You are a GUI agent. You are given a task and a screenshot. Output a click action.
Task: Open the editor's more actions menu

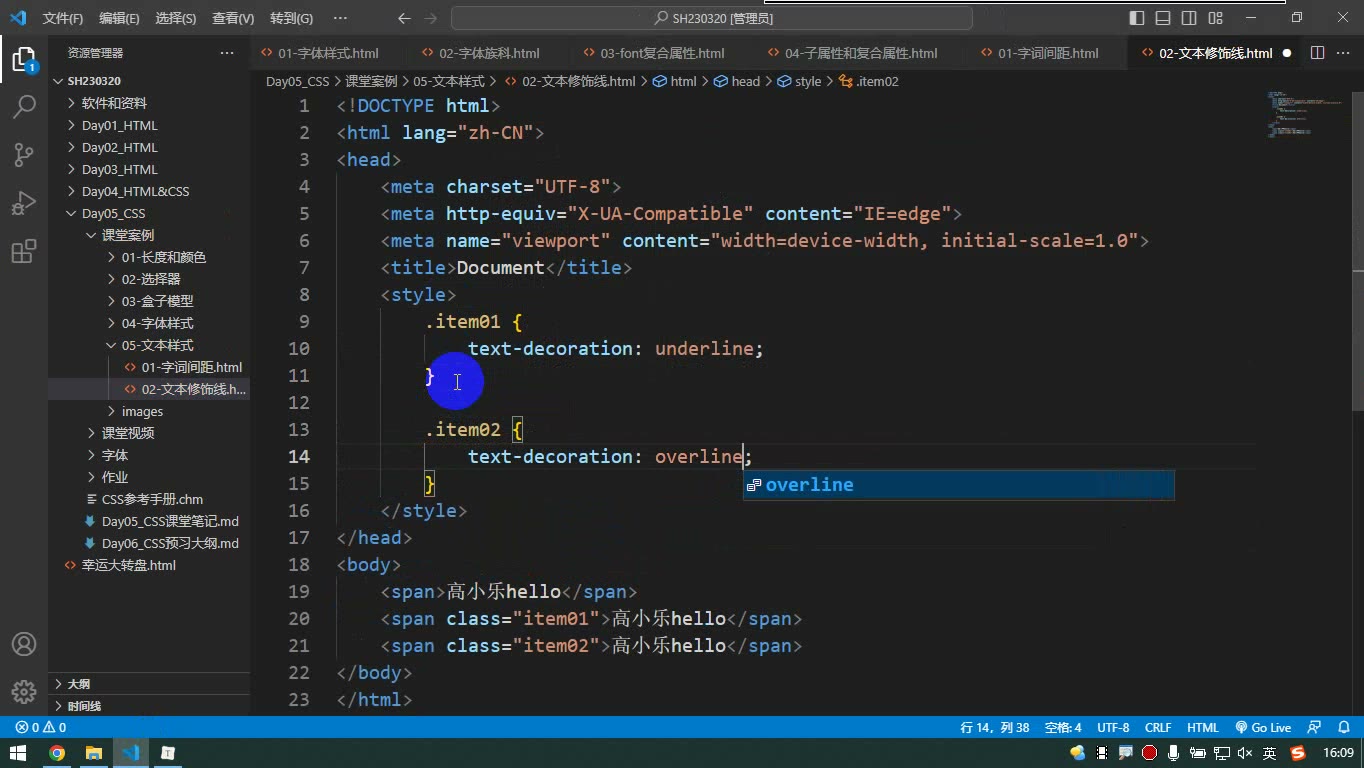1343,53
